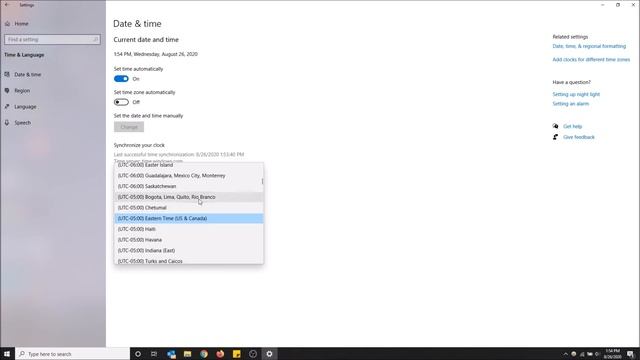Screen dimensions: 640x360
Task: Open the Windows Start menu
Action: 7,354
